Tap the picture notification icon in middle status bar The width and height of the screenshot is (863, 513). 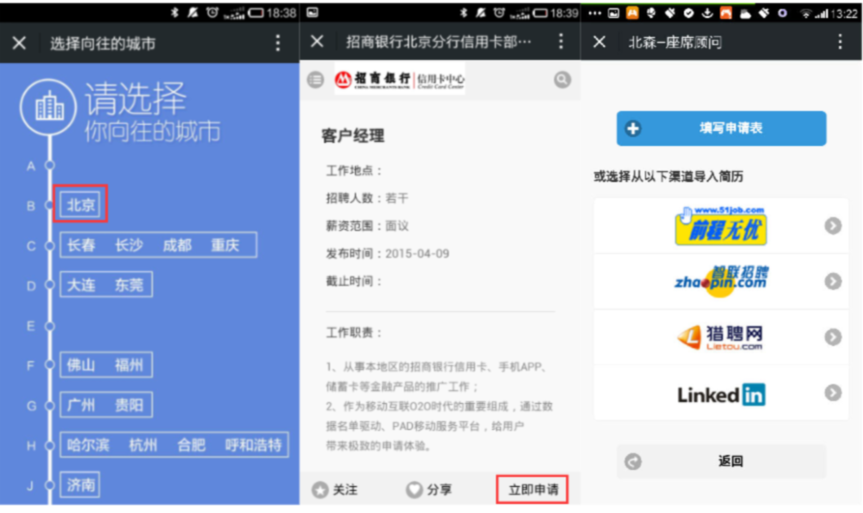(313, 12)
